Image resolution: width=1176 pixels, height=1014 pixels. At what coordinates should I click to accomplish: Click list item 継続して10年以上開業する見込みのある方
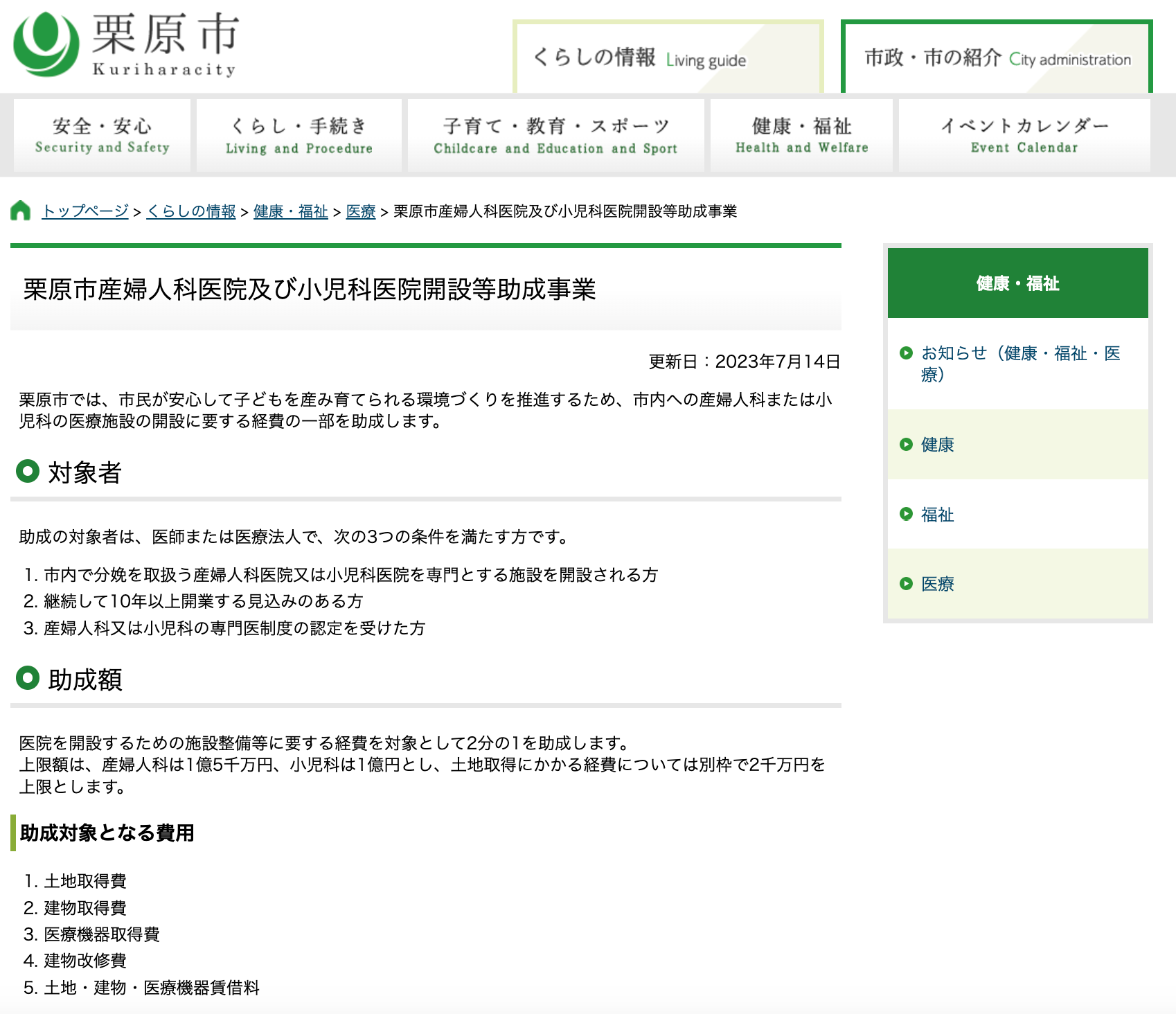coord(204,601)
